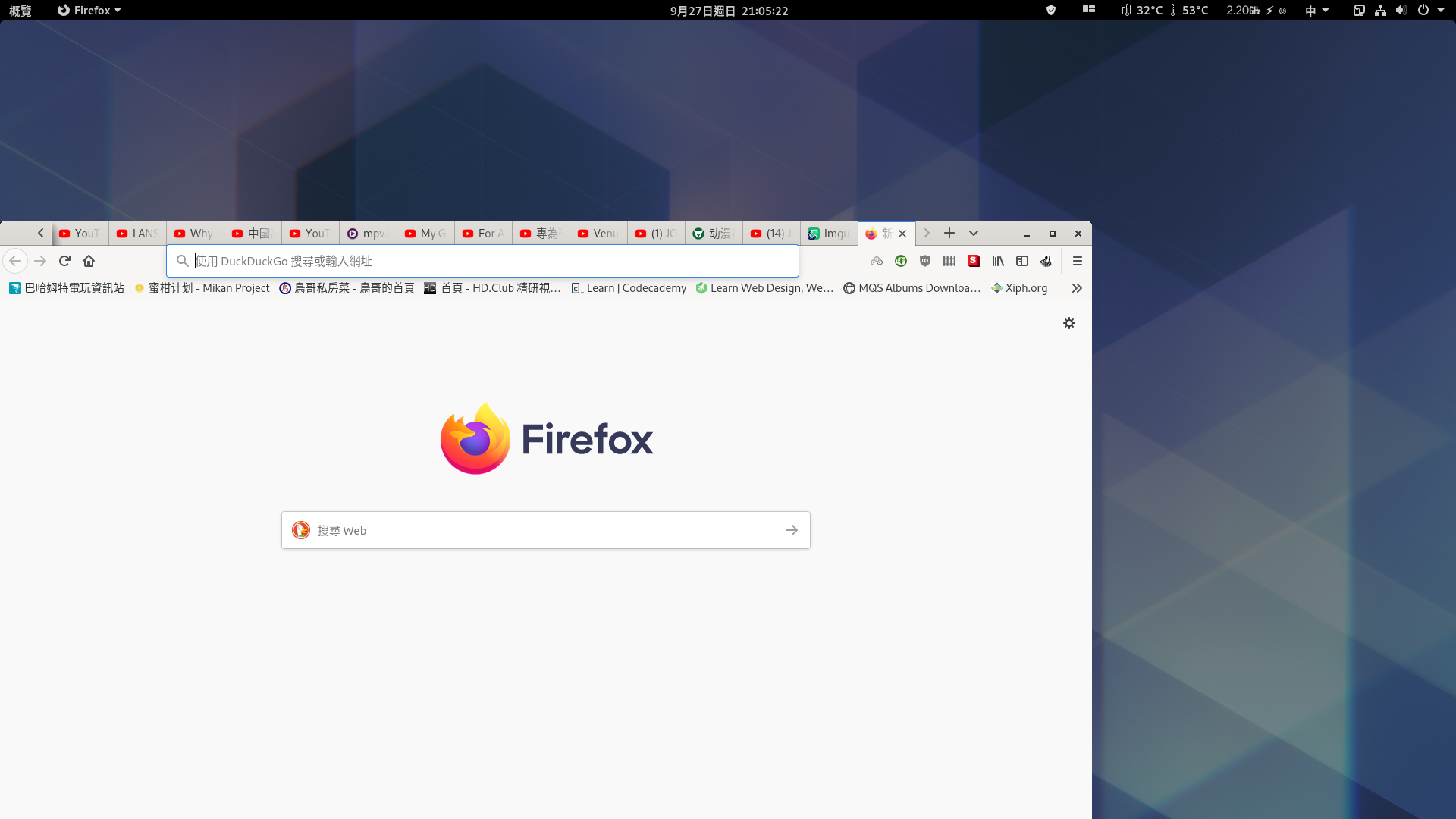Open new tab page settings gear

(1069, 323)
